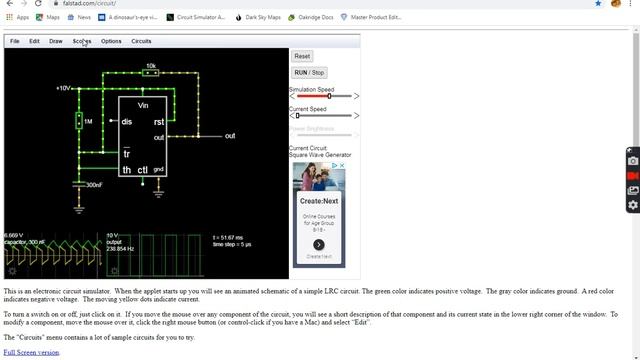Open the Circuit Simulator A... bookmark
Image resolution: width=640 pixels, height=360 pixels.
pos(196,17)
